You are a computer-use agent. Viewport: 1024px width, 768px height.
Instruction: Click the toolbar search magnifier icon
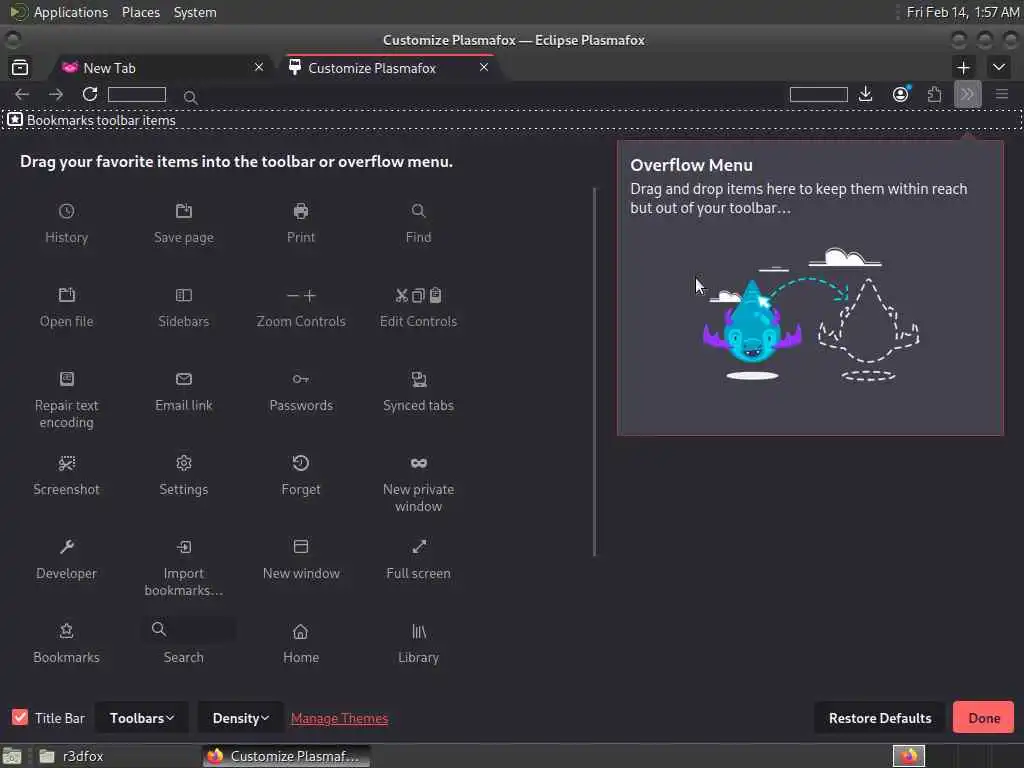point(191,97)
